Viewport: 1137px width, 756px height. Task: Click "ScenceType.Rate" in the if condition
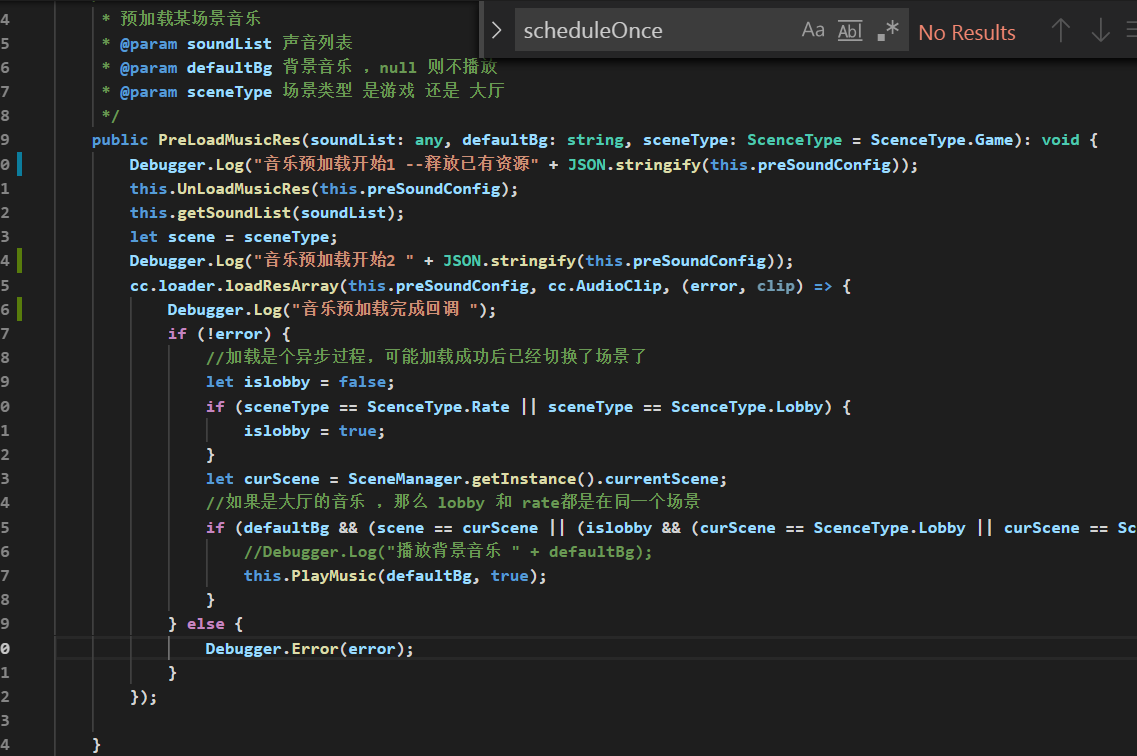pos(438,407)
